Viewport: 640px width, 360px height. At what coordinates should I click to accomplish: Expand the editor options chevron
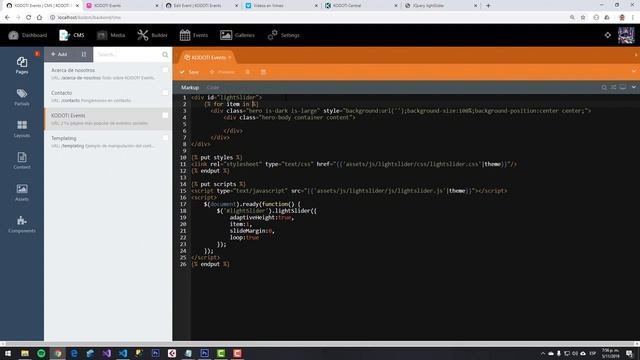(x=634, y=87)
